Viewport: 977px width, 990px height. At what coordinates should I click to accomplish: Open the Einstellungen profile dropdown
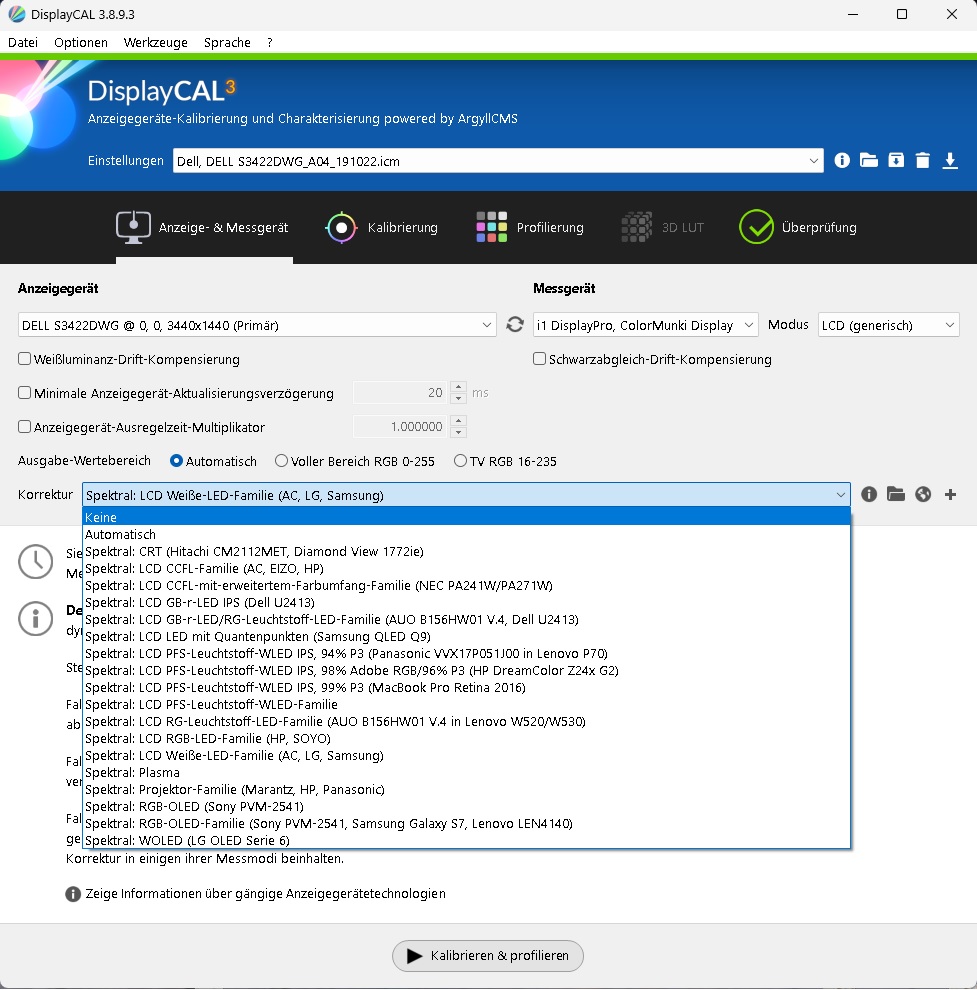pyautogui.click(x=498, y=161)
